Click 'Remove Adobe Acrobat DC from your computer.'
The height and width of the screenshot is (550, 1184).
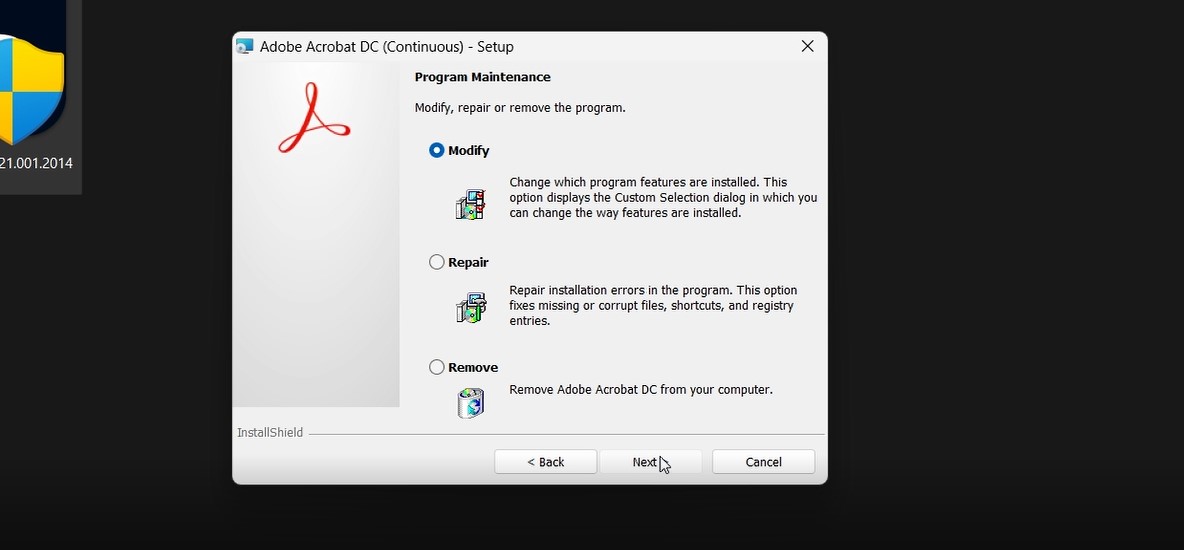(x=641, y=390)
